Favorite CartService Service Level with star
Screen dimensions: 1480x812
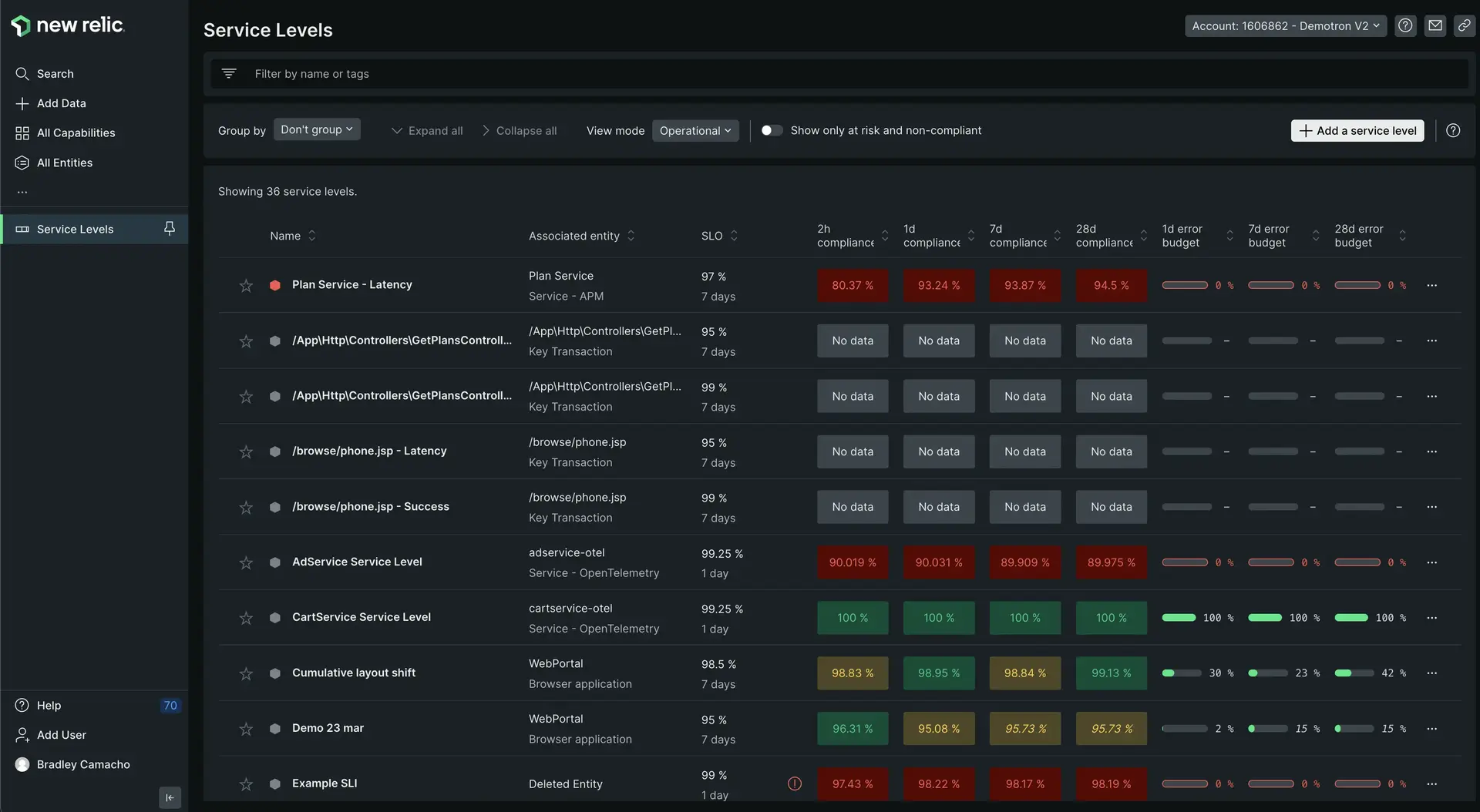pyautogui.click(x=246, y=619)
